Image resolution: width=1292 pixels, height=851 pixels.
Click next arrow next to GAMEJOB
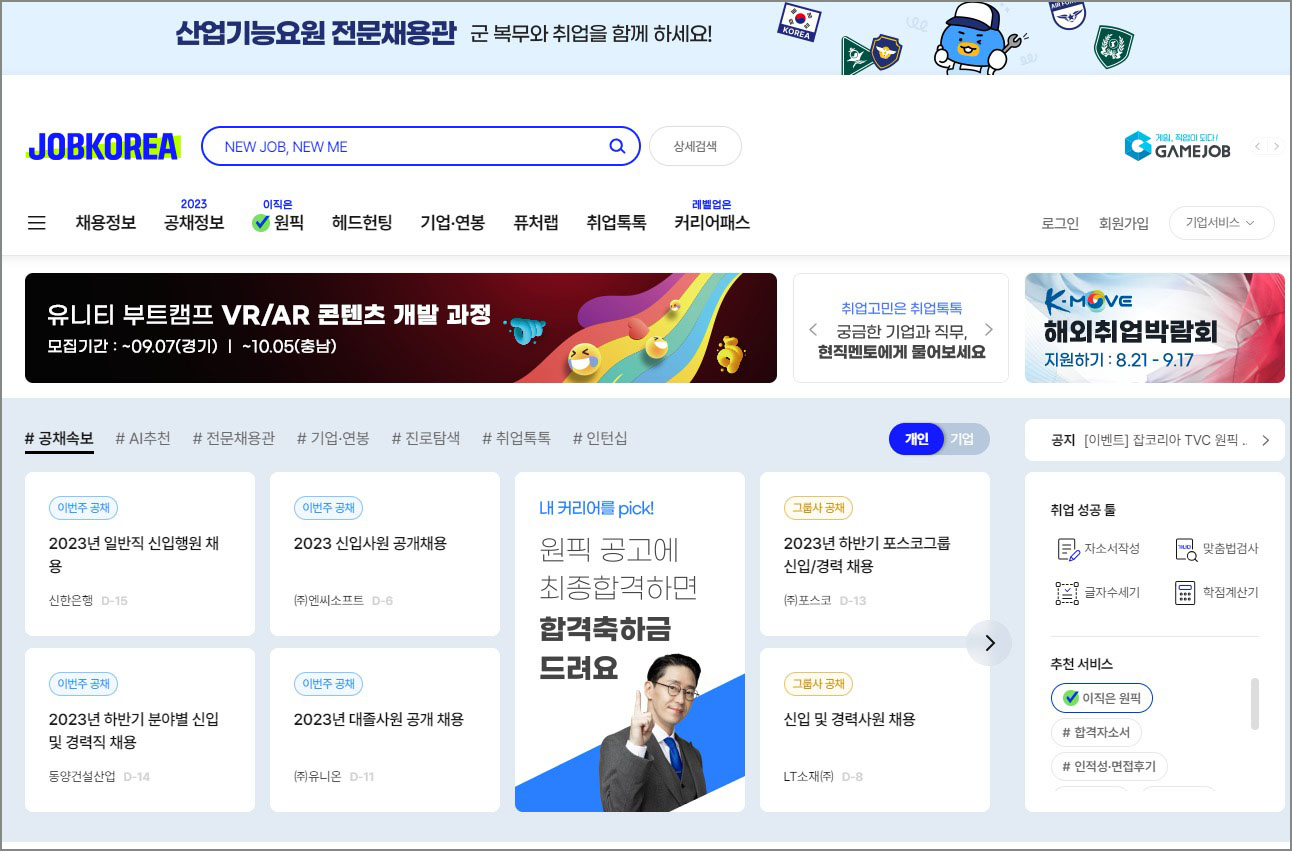pyautogui.click(x=1275, y=146)
